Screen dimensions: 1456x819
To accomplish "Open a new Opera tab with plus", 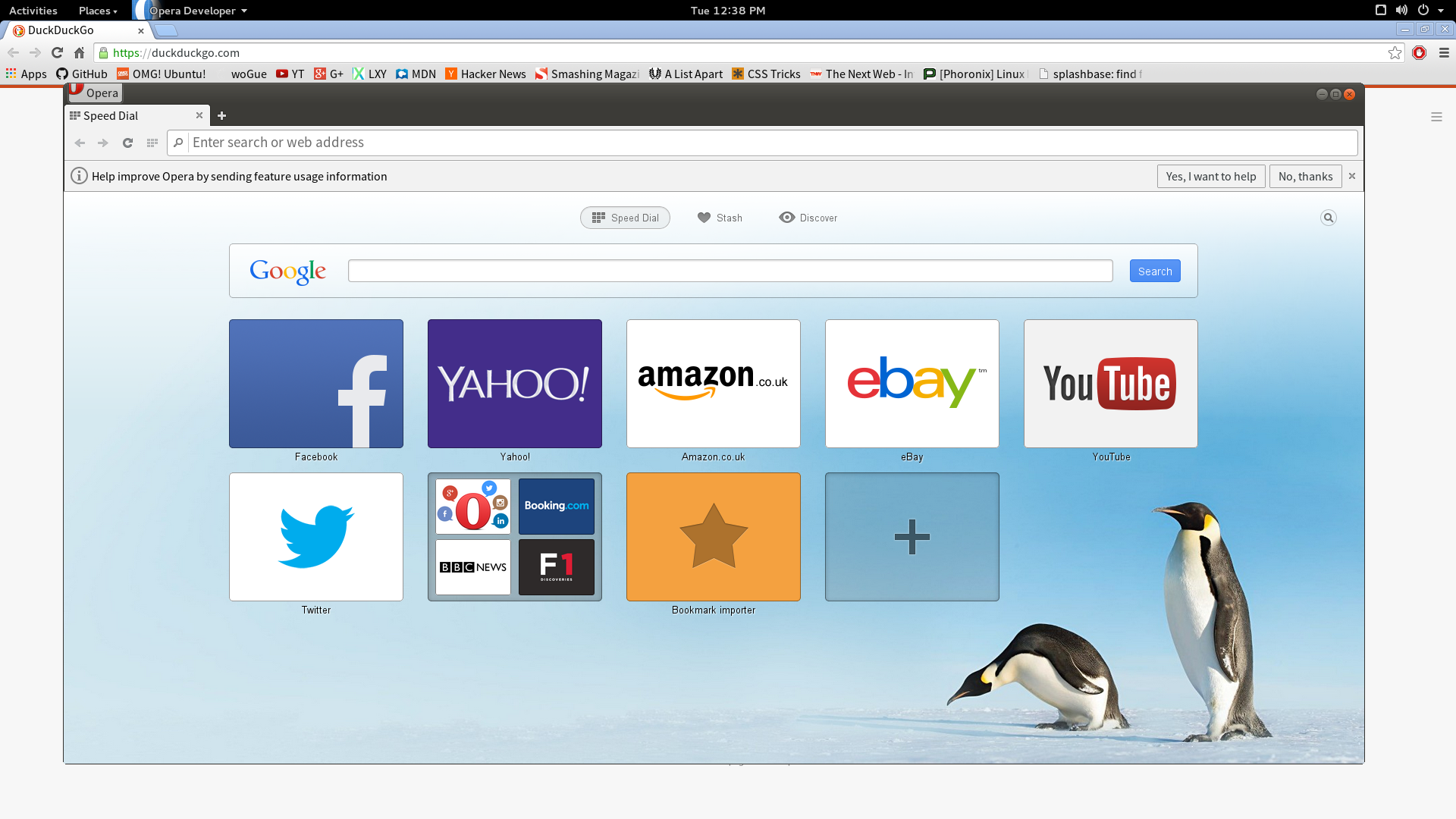I will tap(221, 115).
